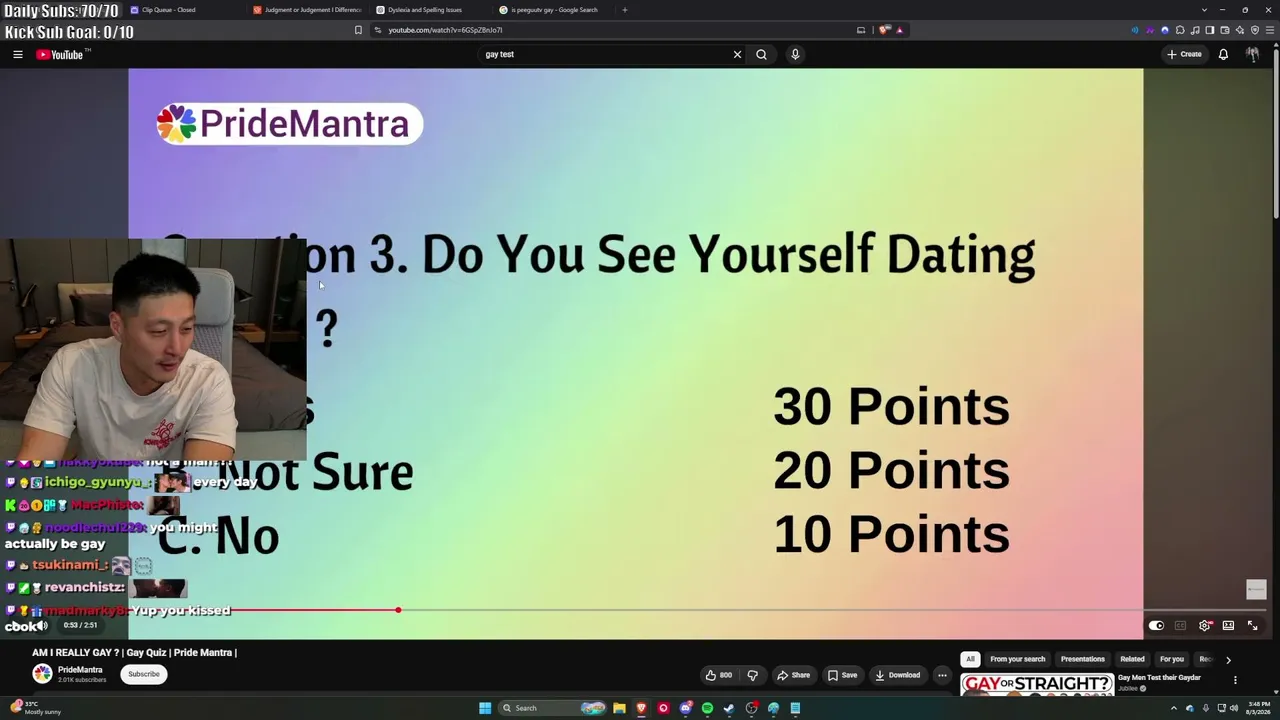The height and width of the screenshot is (720, 1280).
Task: Subscribe to the PrideMantra channel
Action: click(x=143, y=674)
